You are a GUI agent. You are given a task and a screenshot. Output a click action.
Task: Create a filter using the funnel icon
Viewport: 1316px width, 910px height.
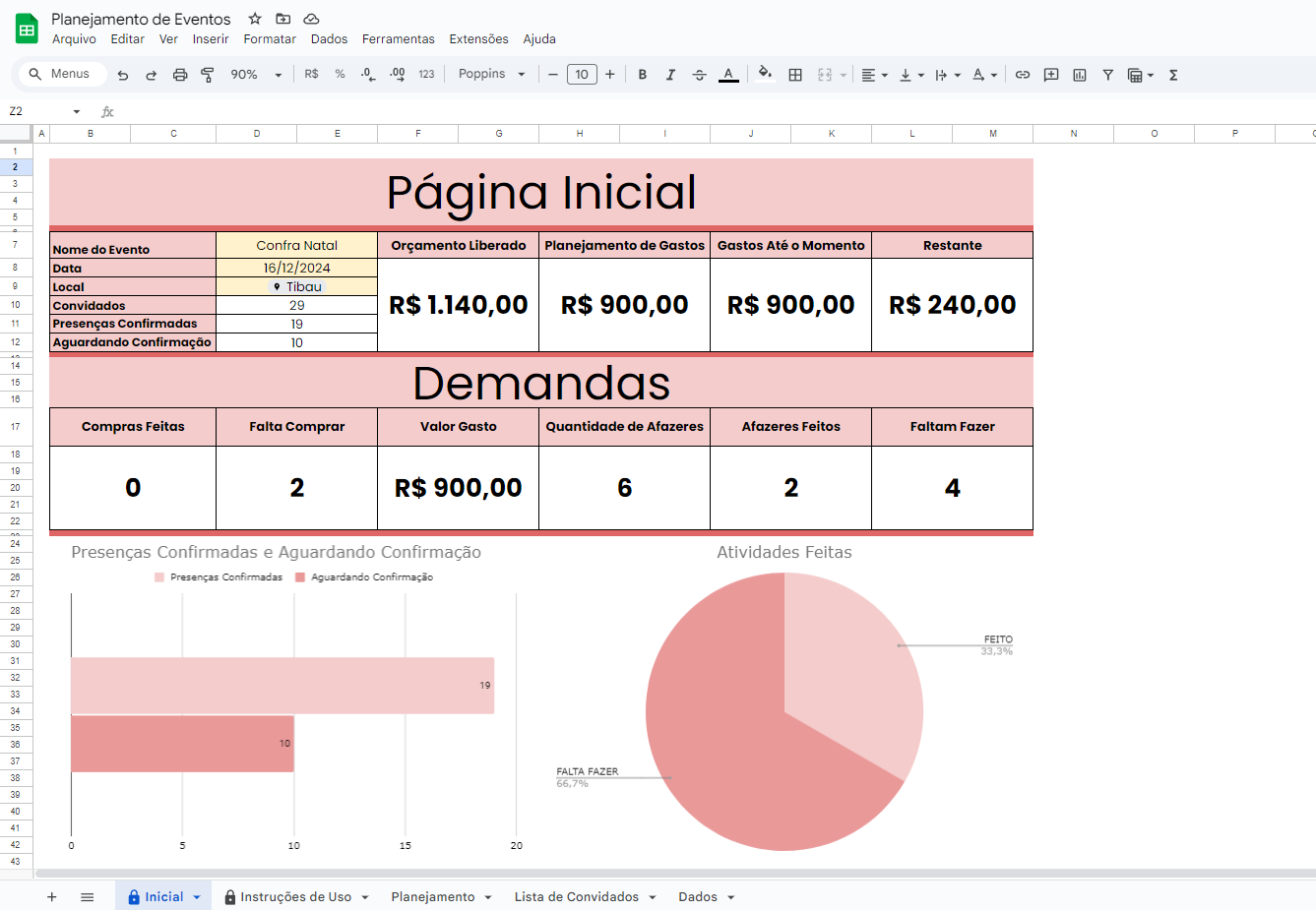pyautogui.click(x=1108, y=74)
